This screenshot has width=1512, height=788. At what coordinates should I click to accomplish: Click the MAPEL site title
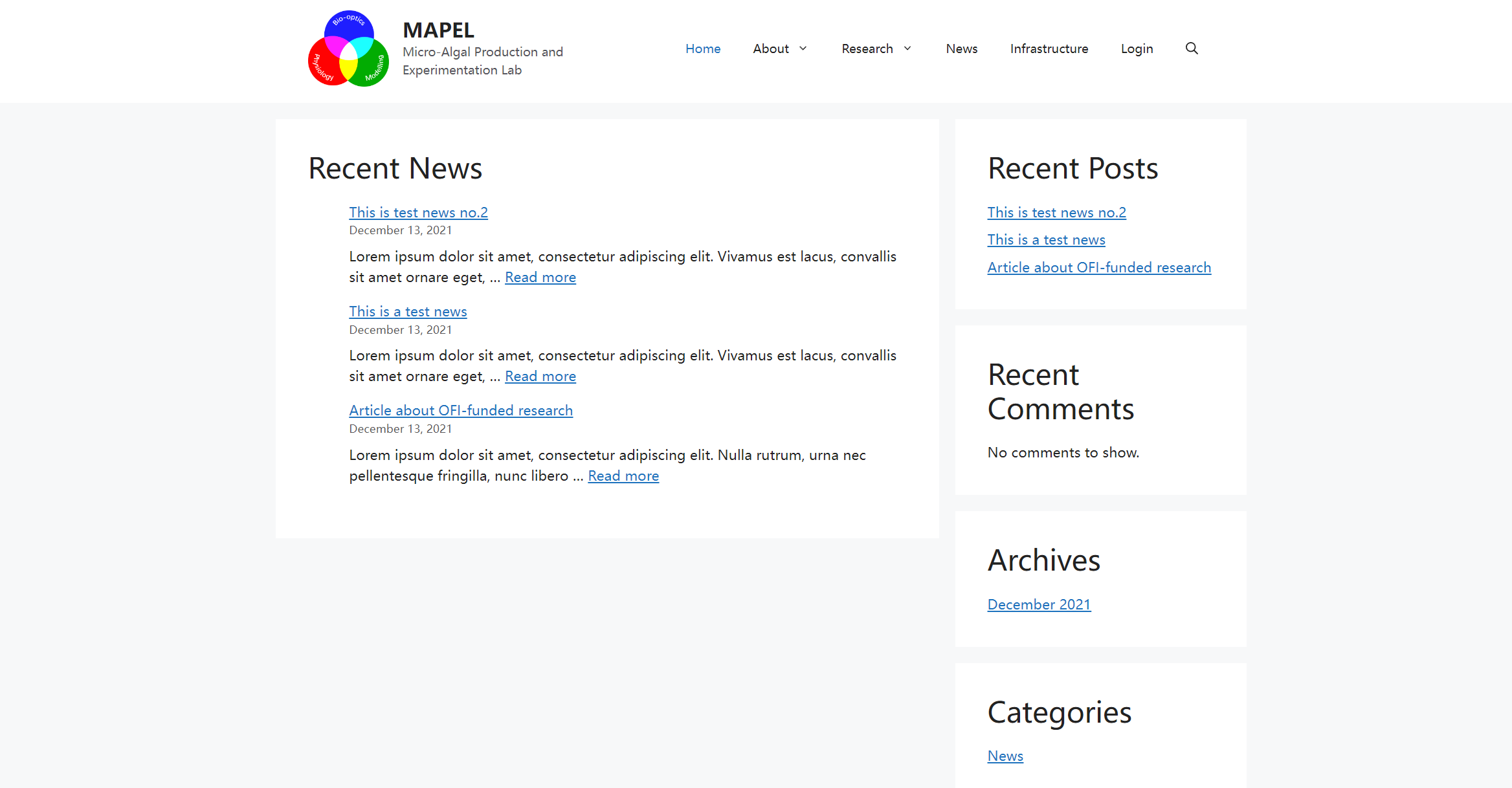click(x=438, y=30)
